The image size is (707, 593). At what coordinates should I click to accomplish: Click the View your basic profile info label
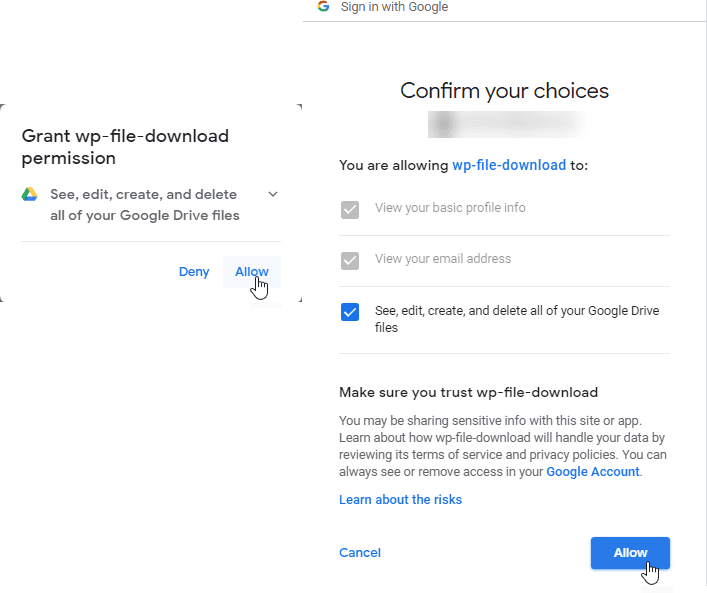[450, 208]
